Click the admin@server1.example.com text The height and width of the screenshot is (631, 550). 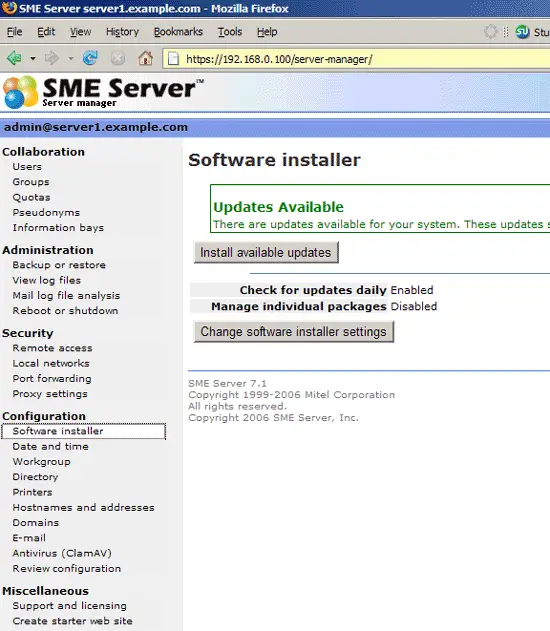[96, 127]
